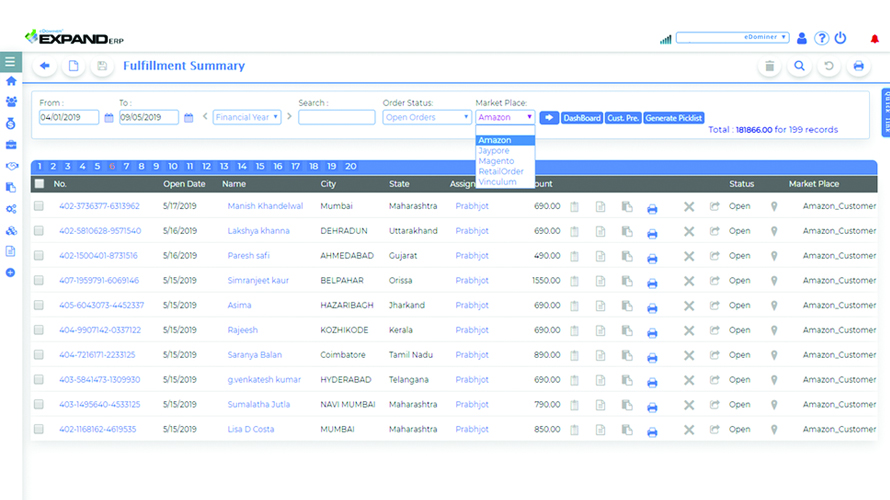
Task: Tick the checkbox for Paresh safi's order
Action: point(39,256)
